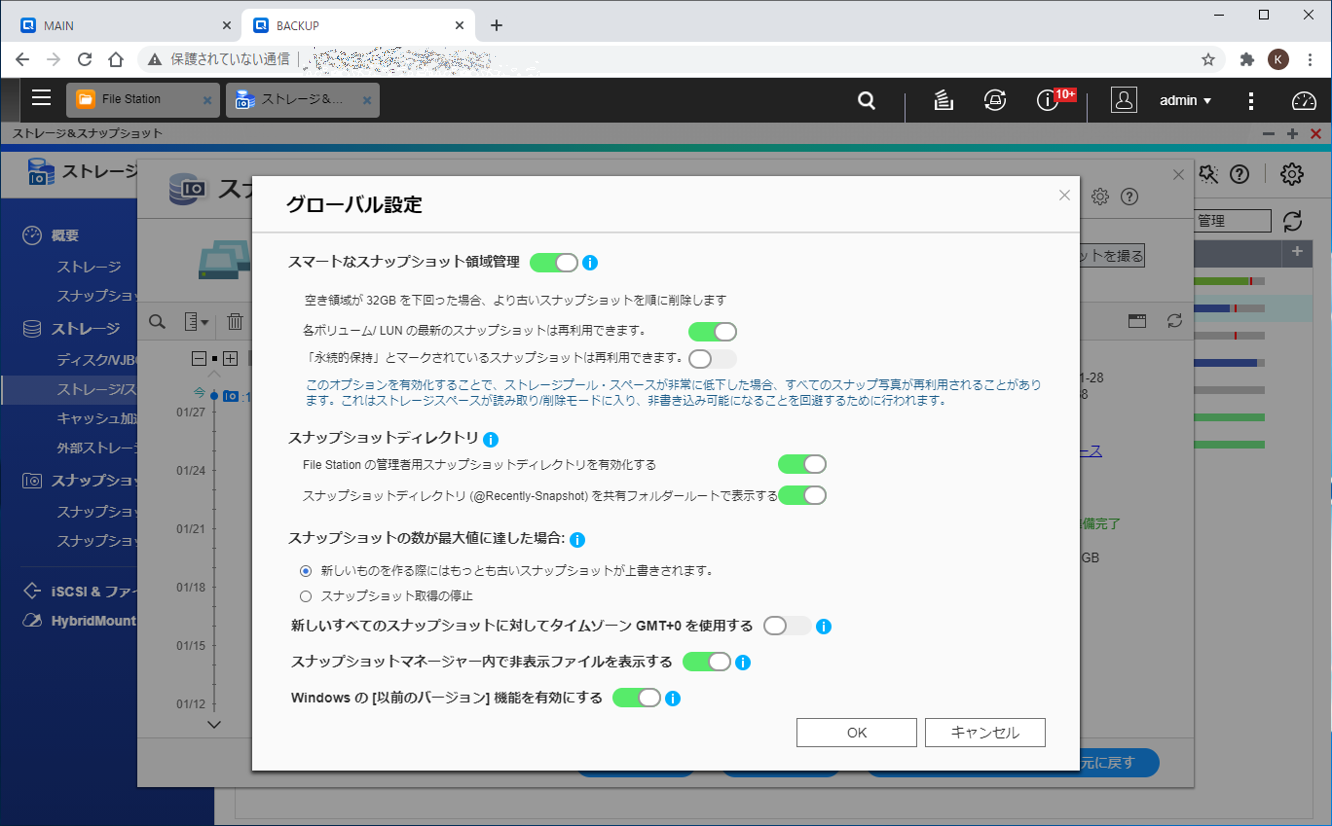The image size is (1332, 826).
Task: Click info icon next to スマートなスナップショット領域管理
Action: [x=590, y=263]
